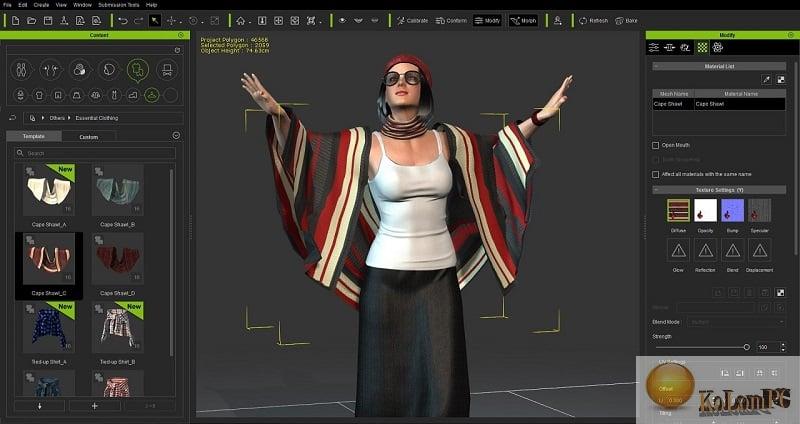Toggle the Open Mouth checkbox
The image size is (800, 424).
pos(656,145)
